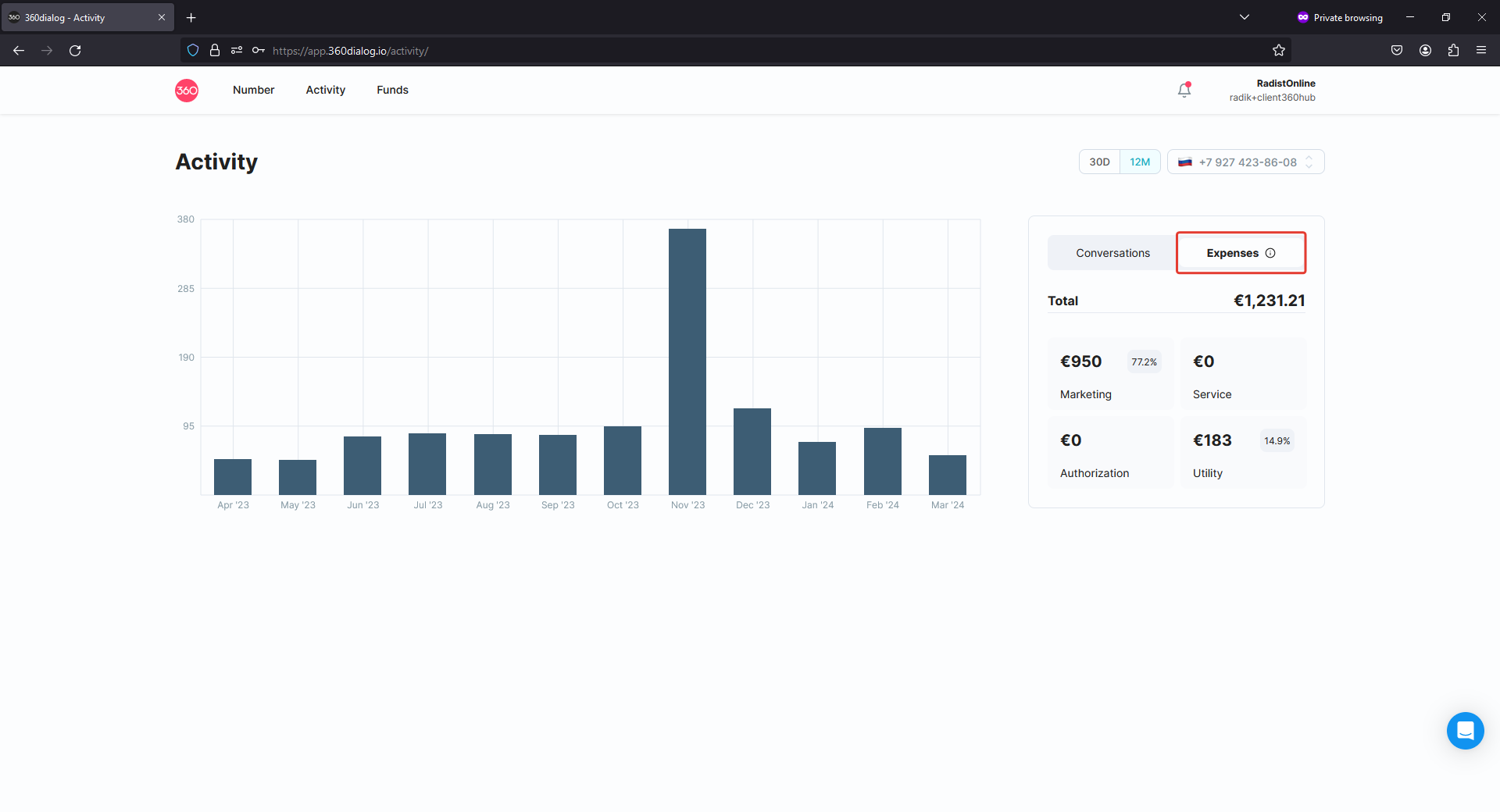Click the Feb '24 bar in chart

point(883,461)
